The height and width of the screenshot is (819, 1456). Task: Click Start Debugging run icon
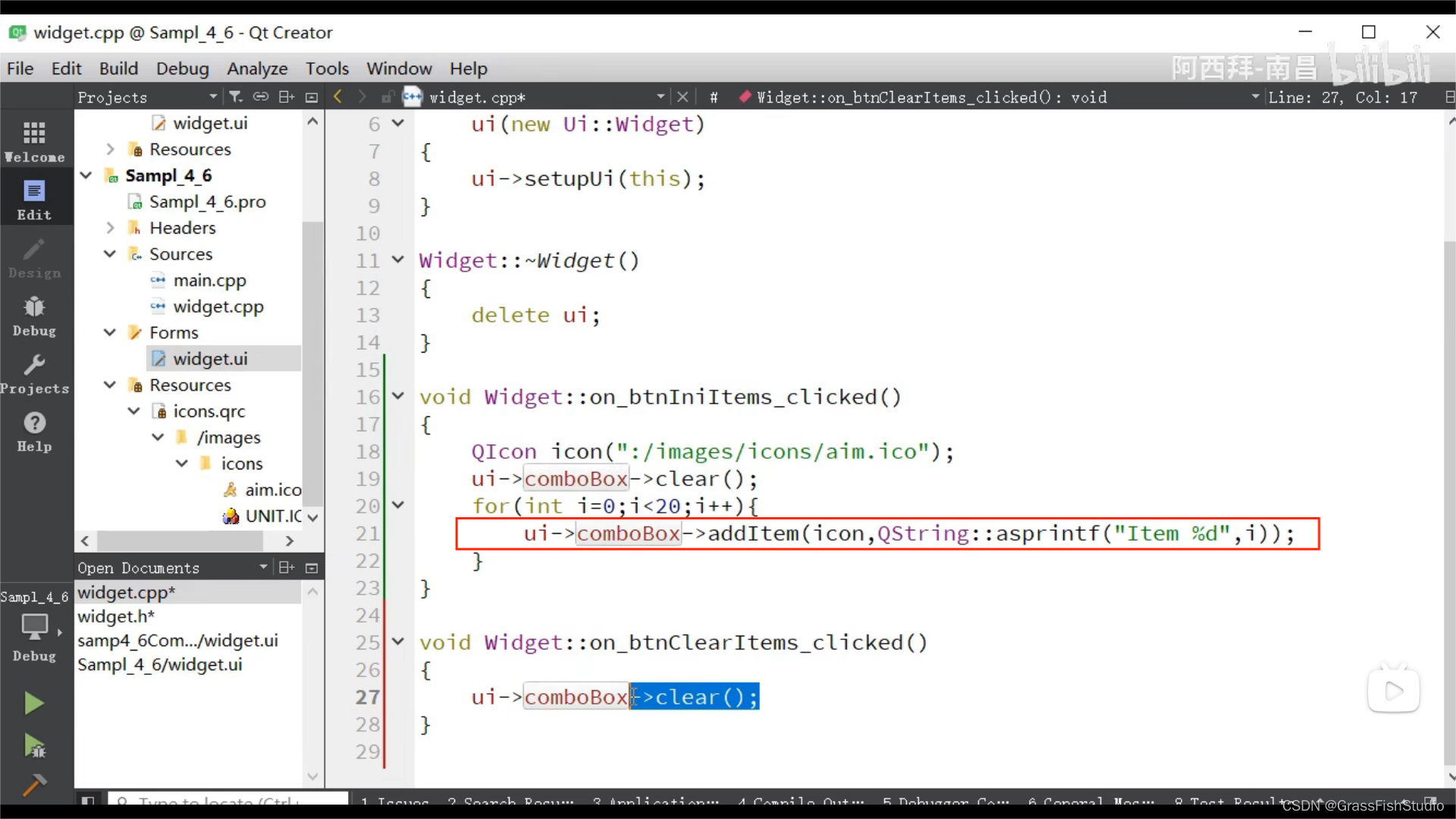[33, 746]
